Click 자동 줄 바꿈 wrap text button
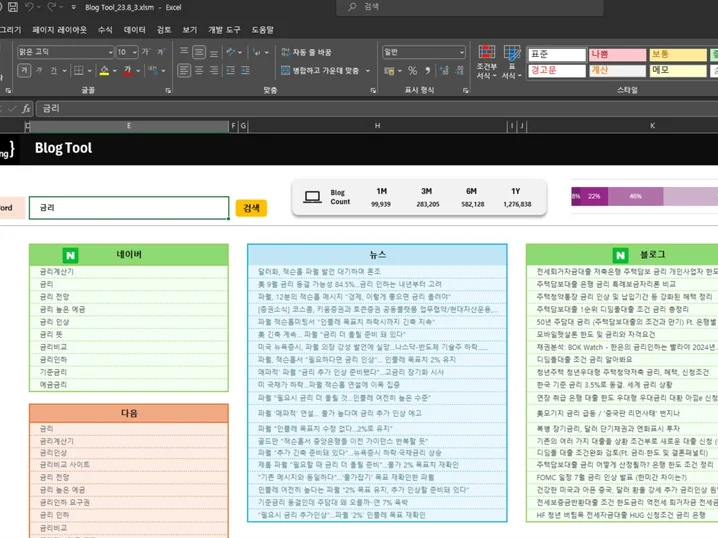This screenshot has height=538, width=718. point(306,52)
